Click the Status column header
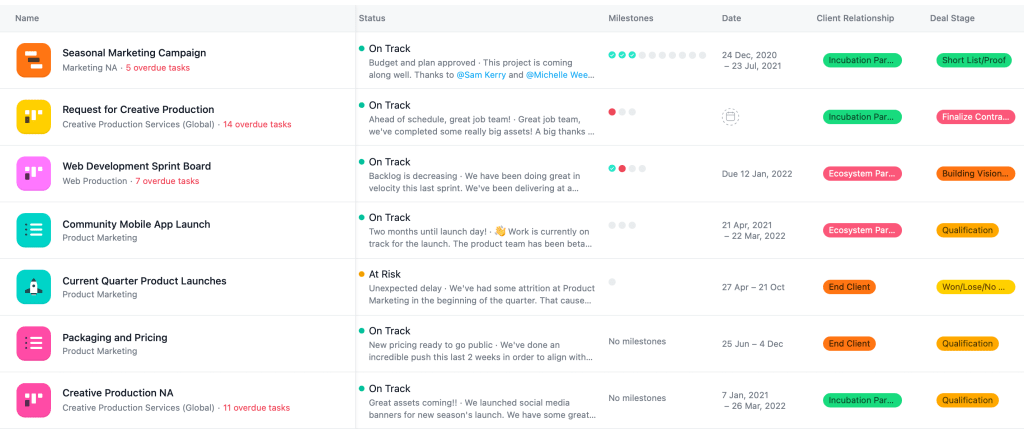This screenshot has height=429, width=1024. point(372,18)
